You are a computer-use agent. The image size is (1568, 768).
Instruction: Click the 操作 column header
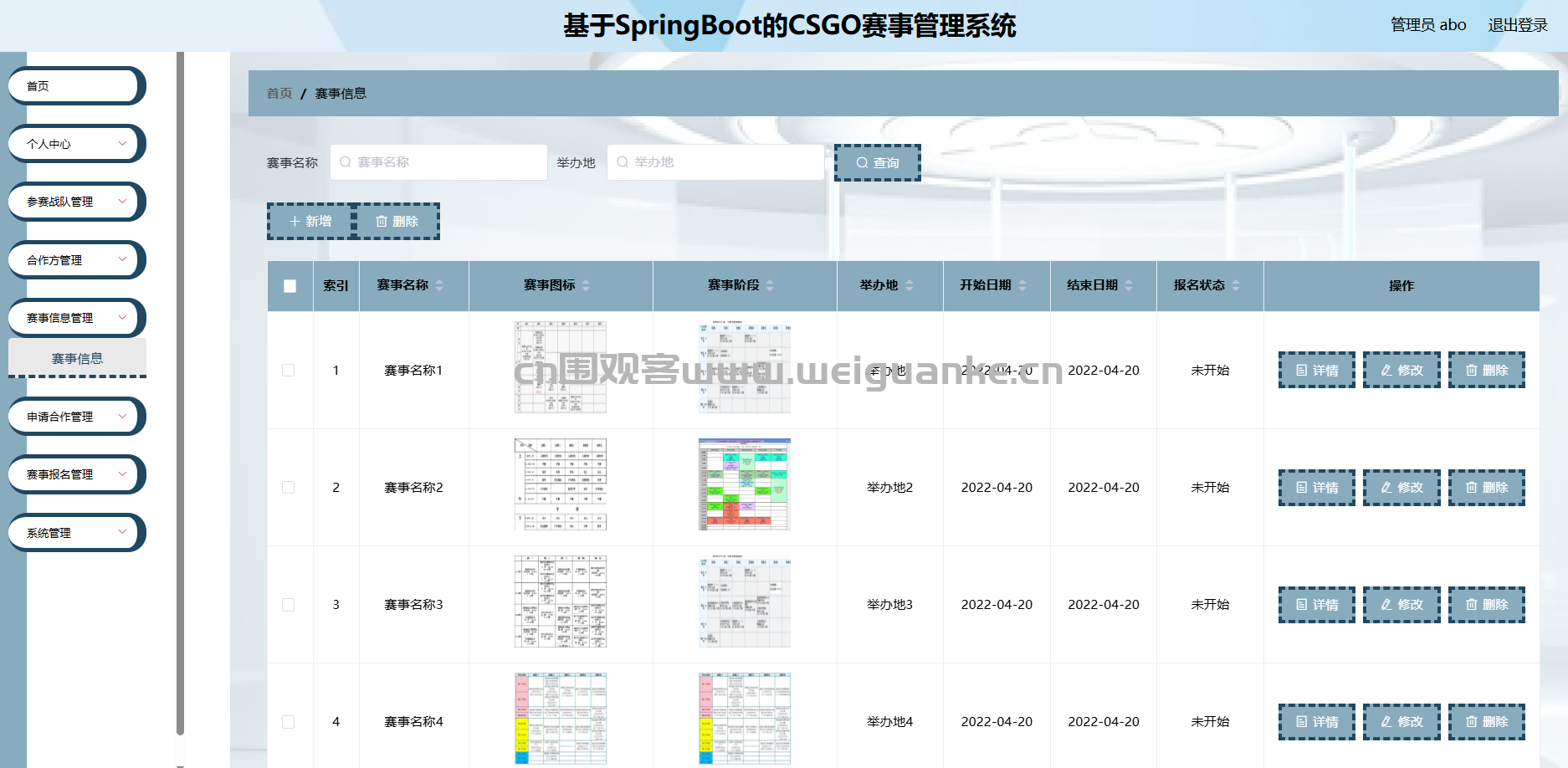click(1401, 286)
